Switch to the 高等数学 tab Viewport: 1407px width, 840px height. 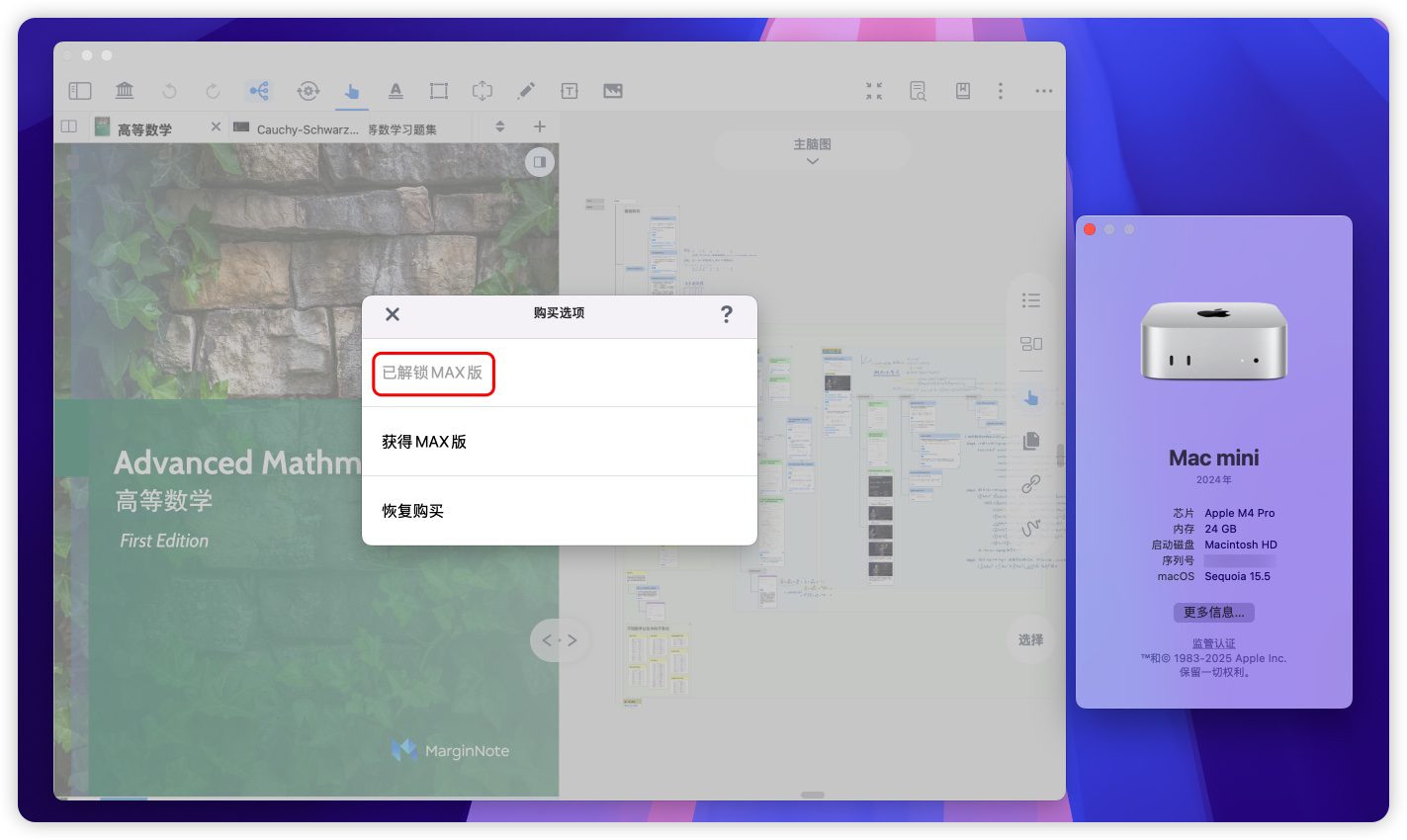(144, 128)
